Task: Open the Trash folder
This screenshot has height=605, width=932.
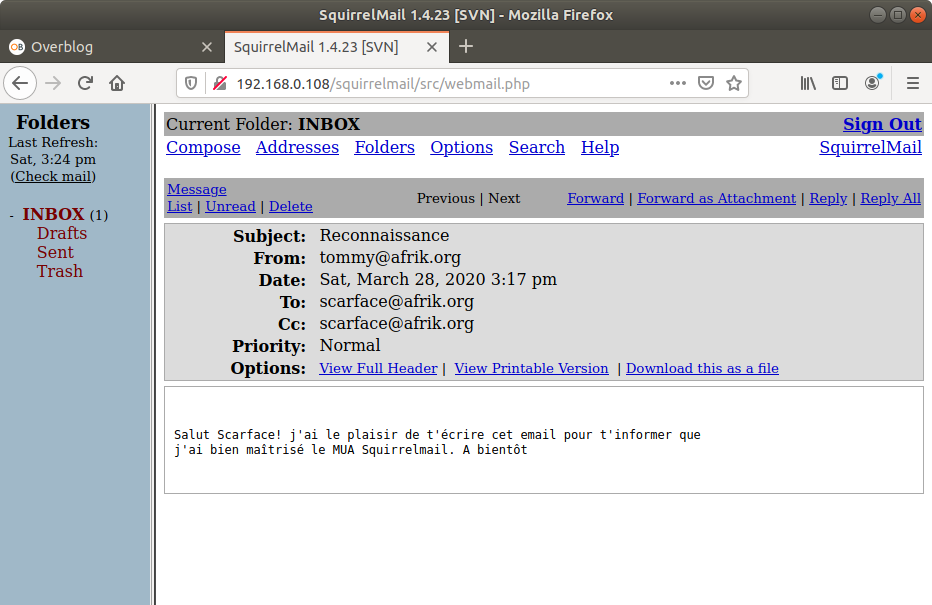Action: click(59, 271)
